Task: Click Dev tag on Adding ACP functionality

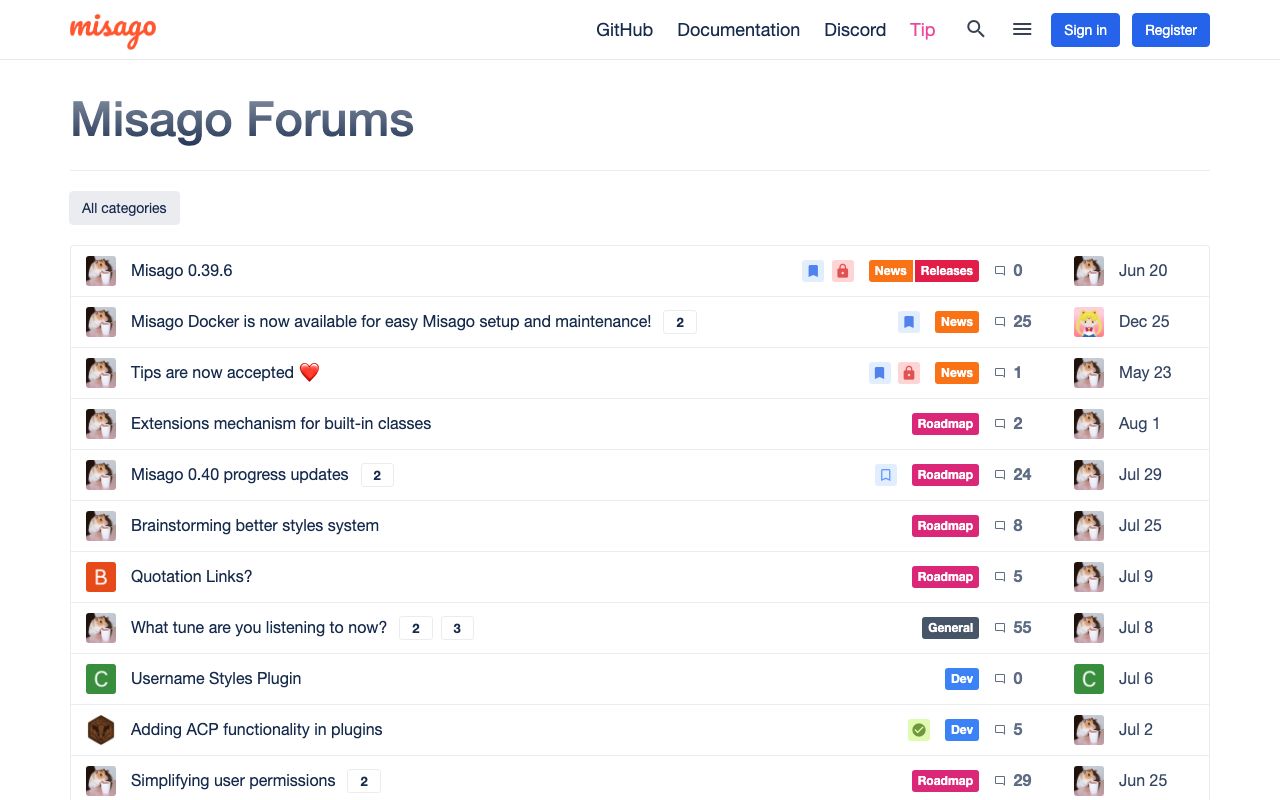Action: tap(962, 730)
